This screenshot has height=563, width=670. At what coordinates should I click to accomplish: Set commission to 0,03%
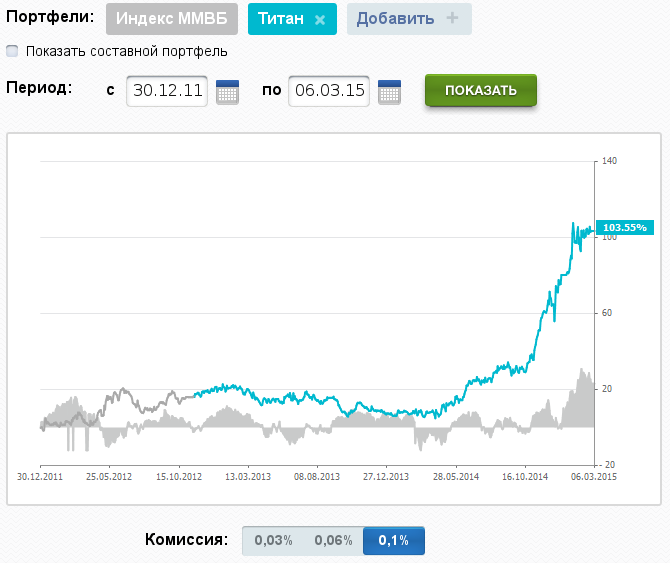[273, 540]
